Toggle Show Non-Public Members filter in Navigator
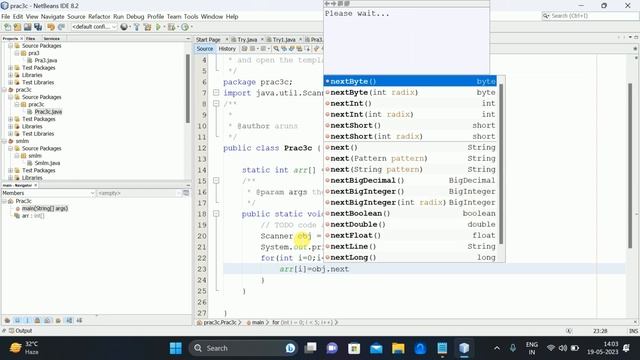 (38, 321)
